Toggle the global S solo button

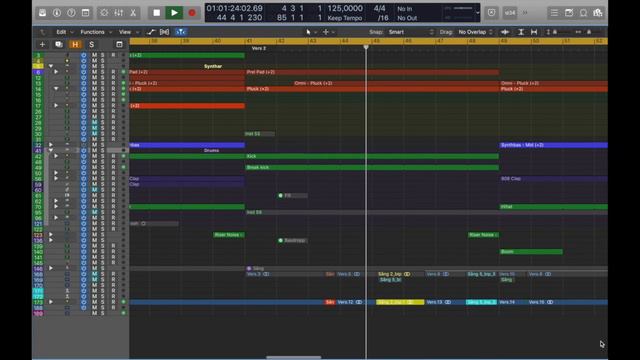point(91,44)
